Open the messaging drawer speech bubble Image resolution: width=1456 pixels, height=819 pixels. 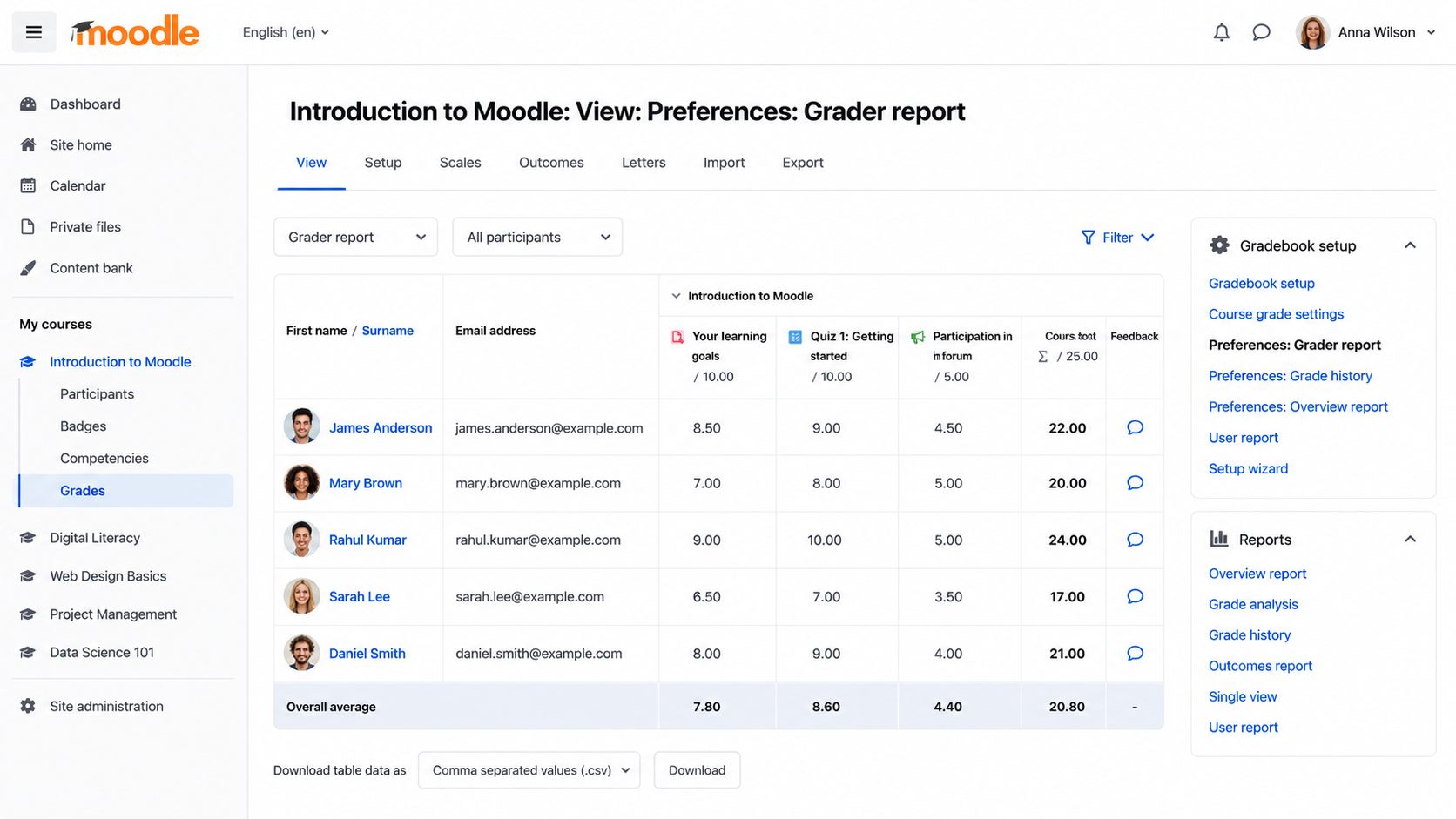point(1261,32)
